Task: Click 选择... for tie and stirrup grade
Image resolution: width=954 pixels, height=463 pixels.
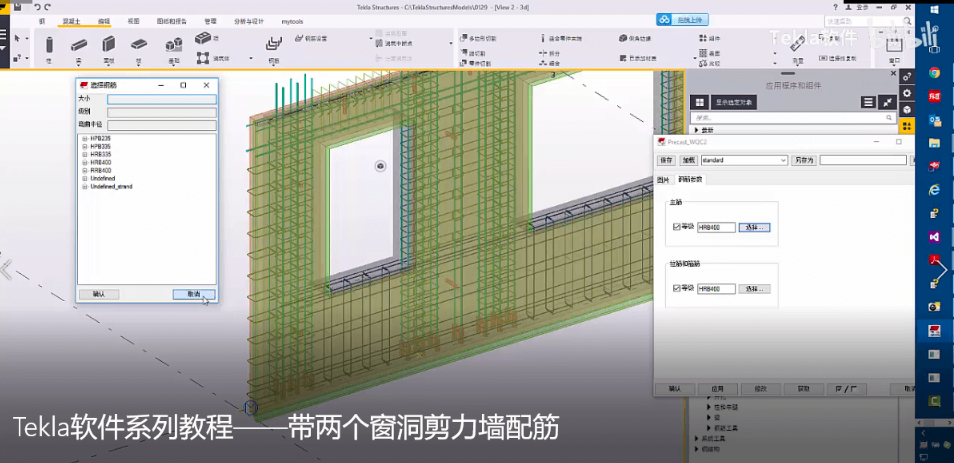Action: click(755, 288)
